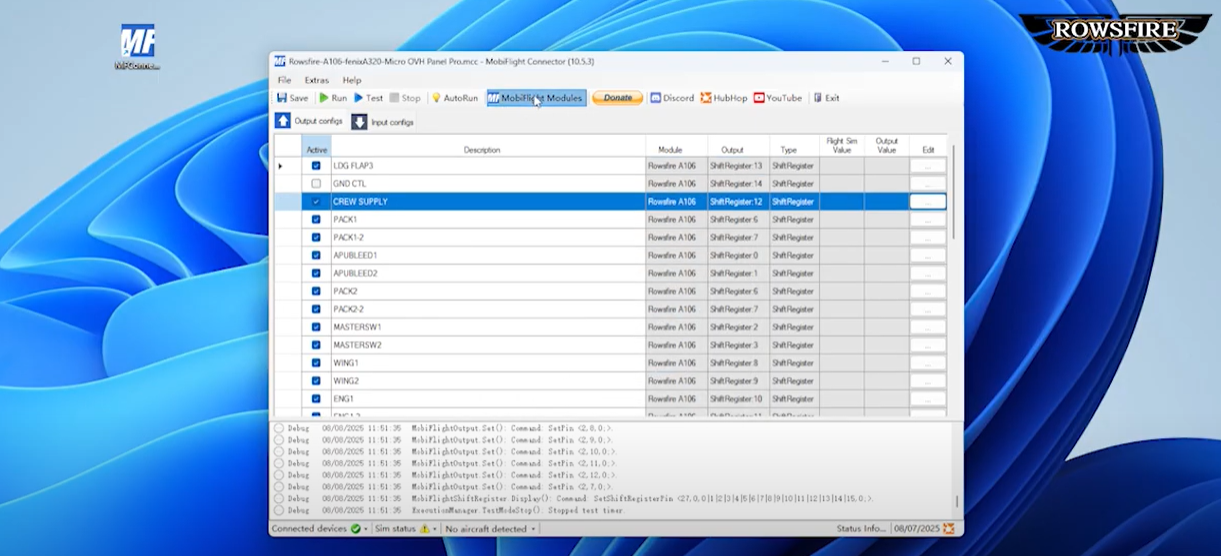Viewport: 1221px width, 556px height.
Task: Click ShiftRegister:0 output cell
Action: 738,256
